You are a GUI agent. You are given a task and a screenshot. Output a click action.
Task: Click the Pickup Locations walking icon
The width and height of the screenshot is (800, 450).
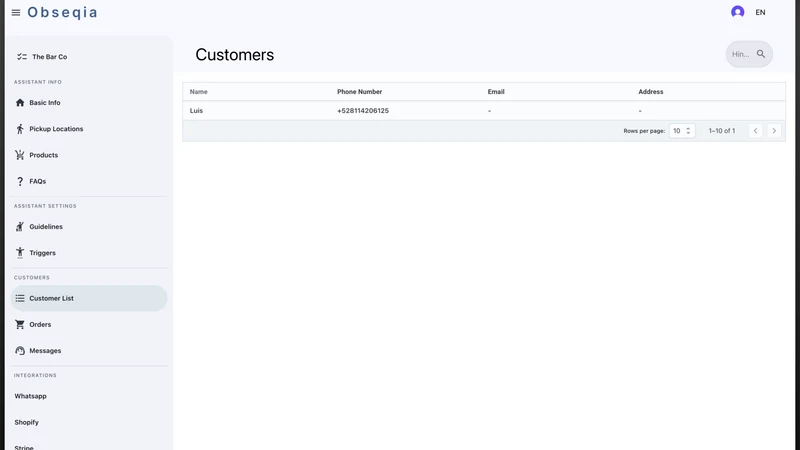[x=20, y=129]
